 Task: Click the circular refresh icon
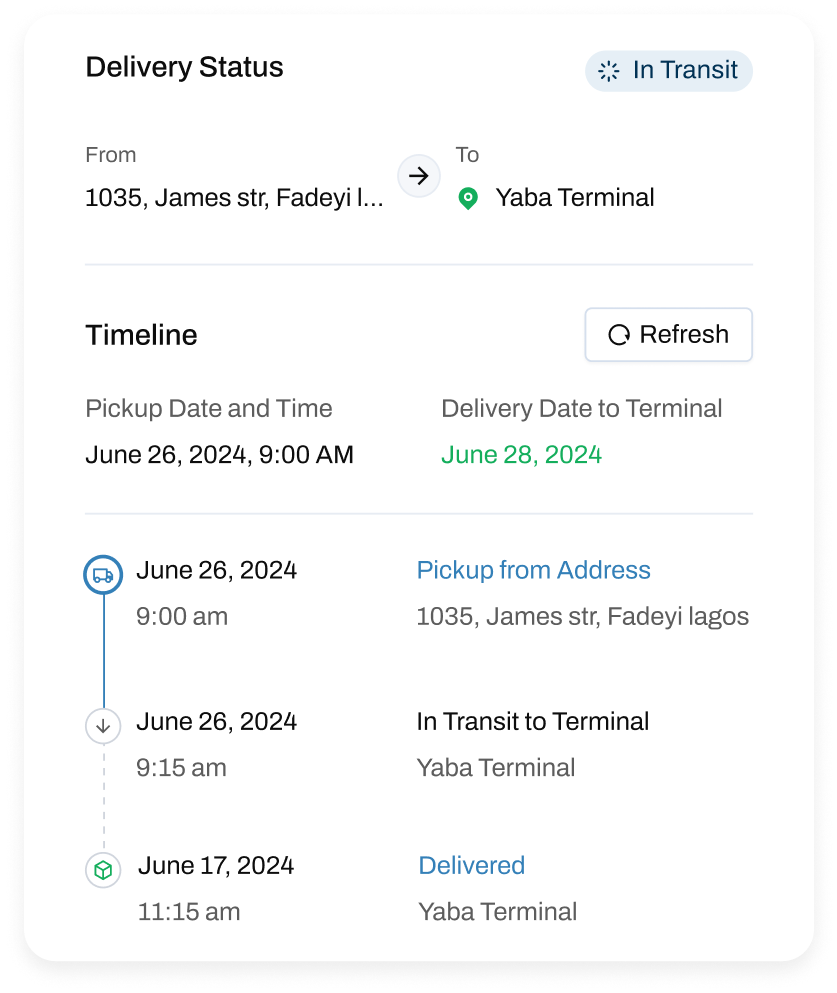[x=619, y=335]
